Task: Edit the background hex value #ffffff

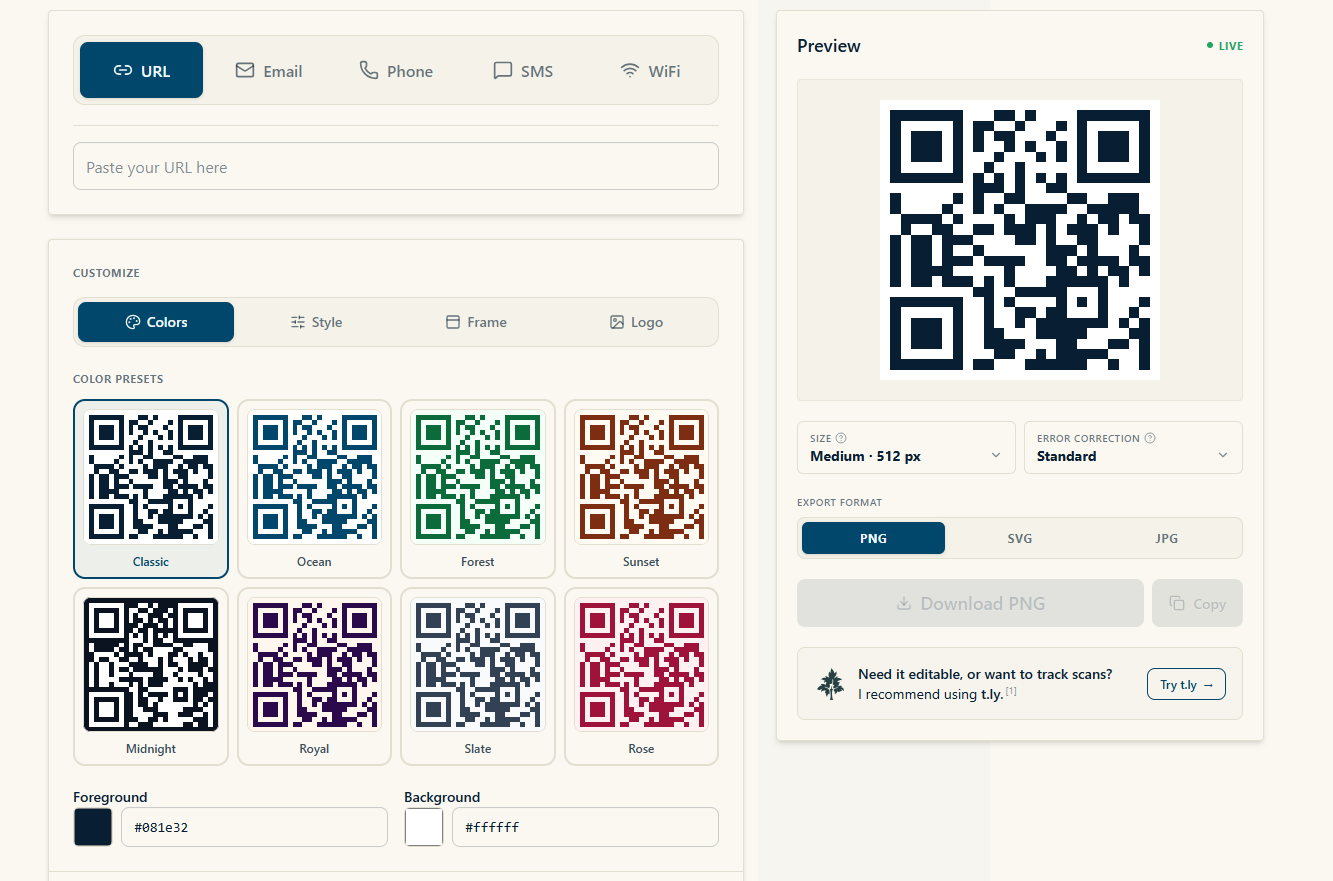Action: pyautogui.click(x=585, y=827)
